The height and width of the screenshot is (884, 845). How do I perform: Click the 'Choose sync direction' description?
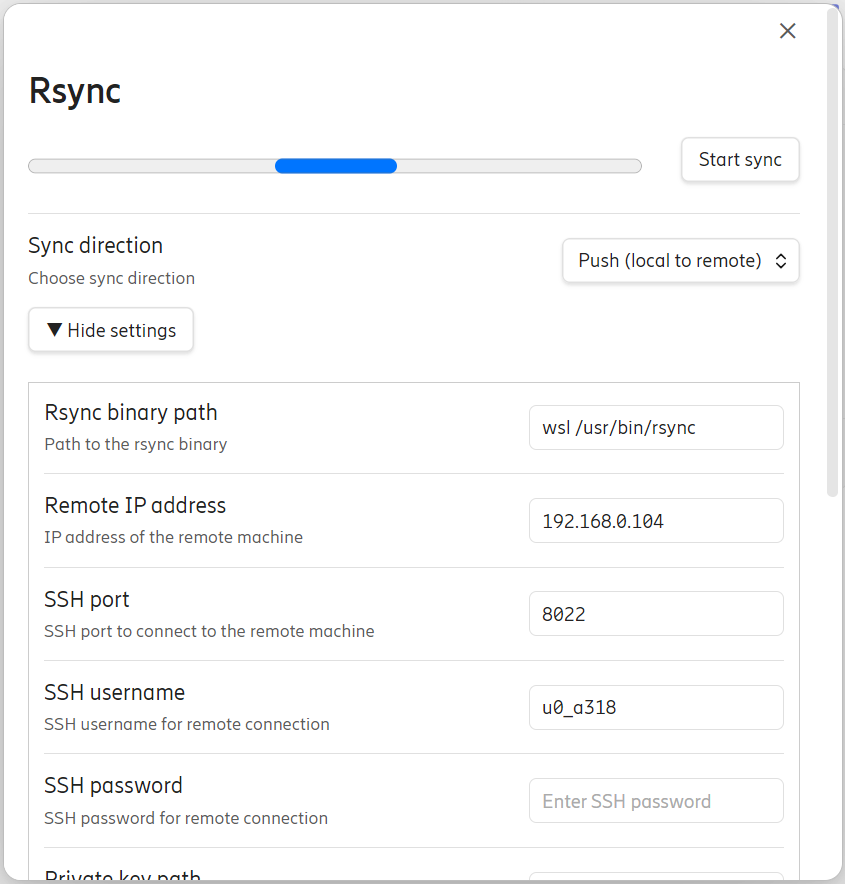[x=112, y=278]
